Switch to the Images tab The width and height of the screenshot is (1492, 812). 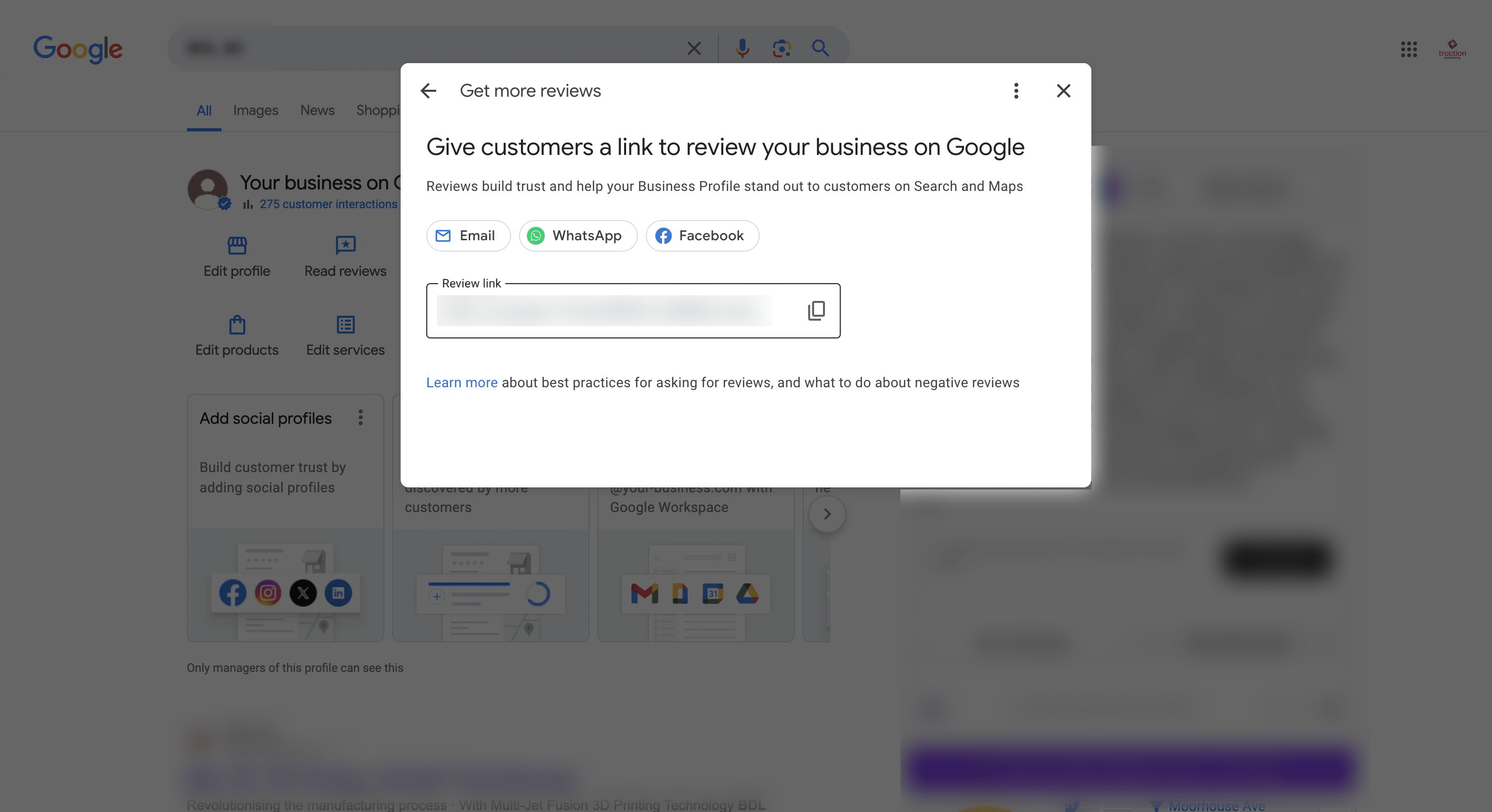pos(256,110)
